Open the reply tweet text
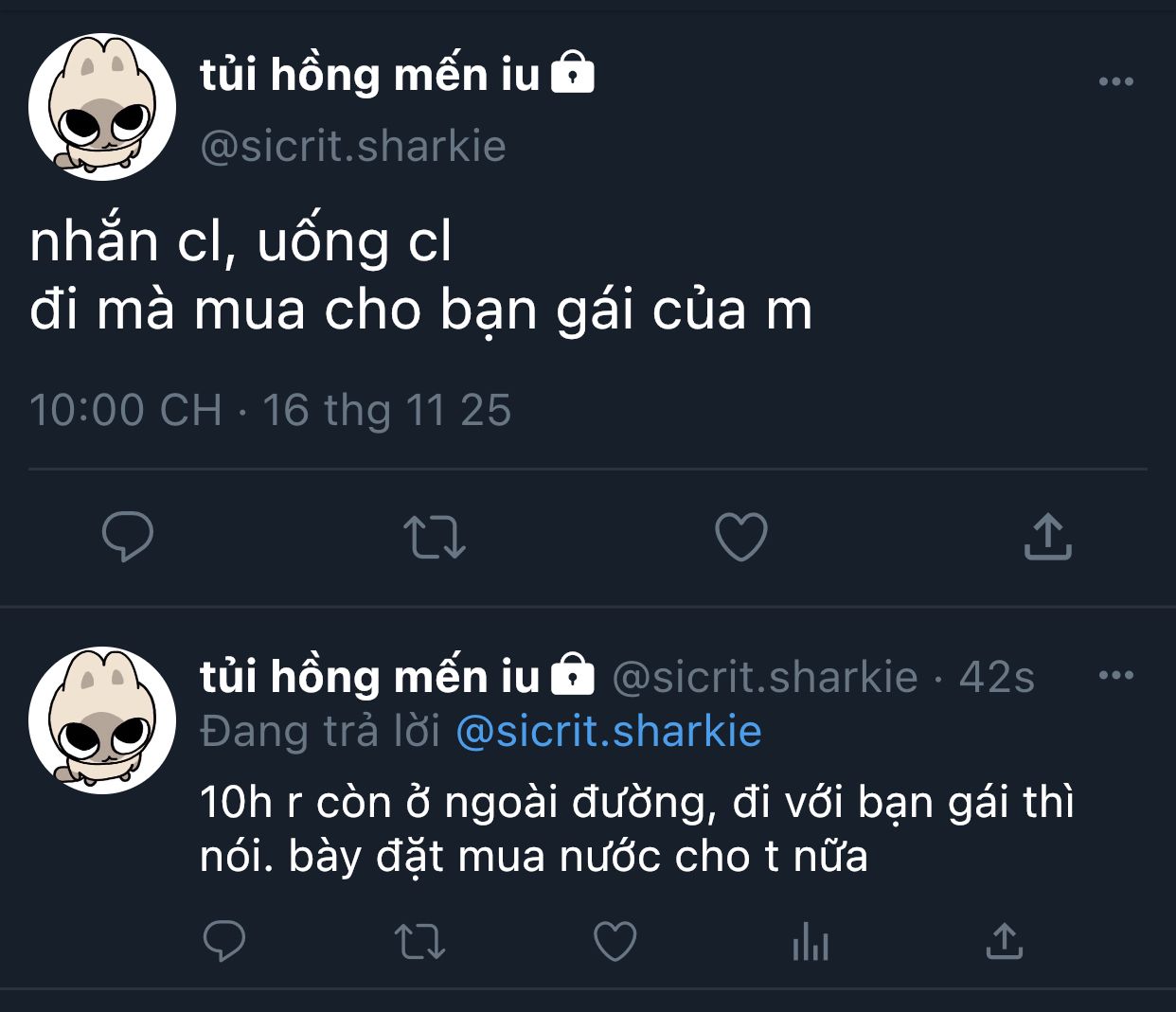 point(637,829)
